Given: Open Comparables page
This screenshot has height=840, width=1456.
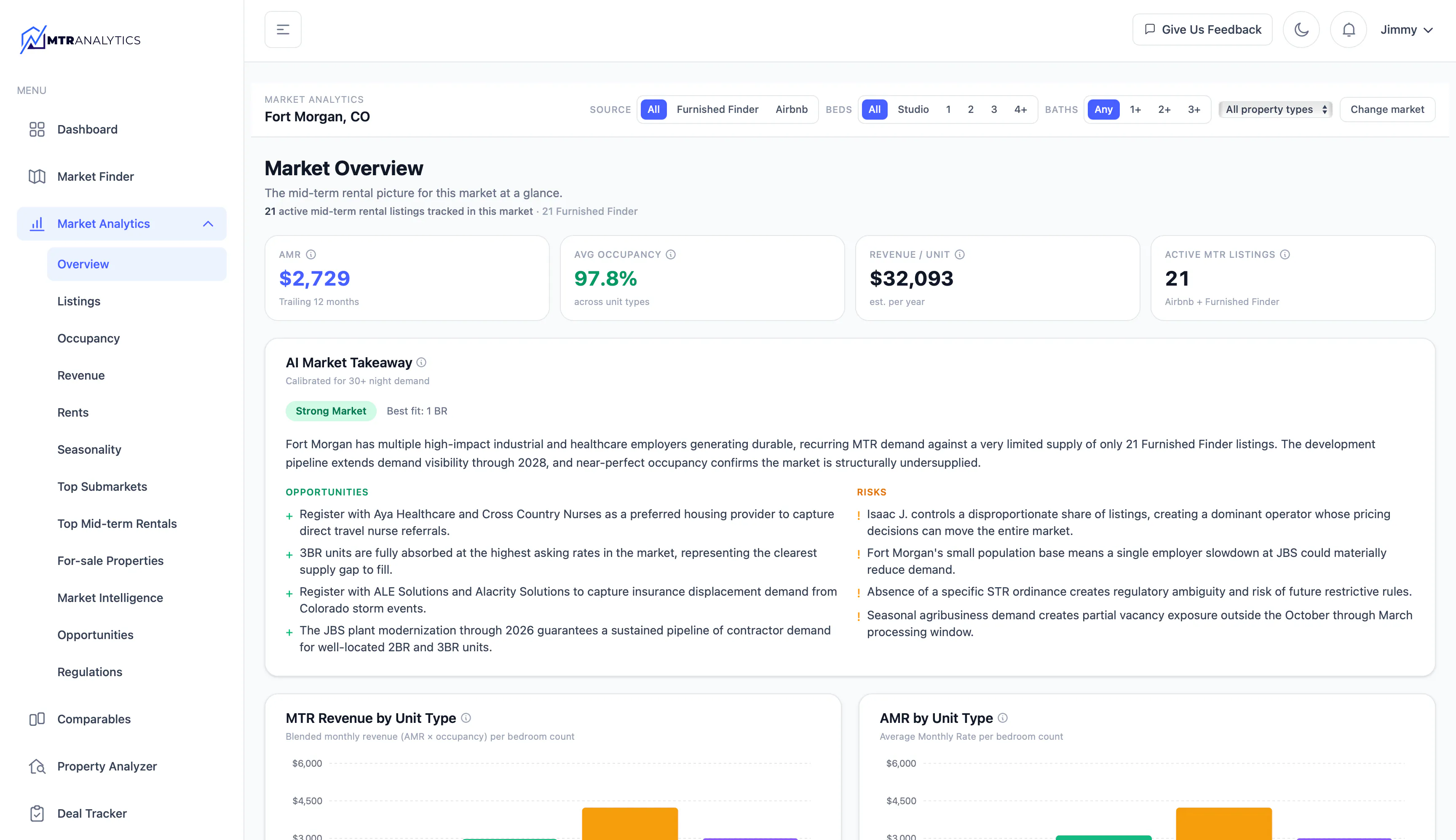Looking at the screenshot, I should pos(122,719).
